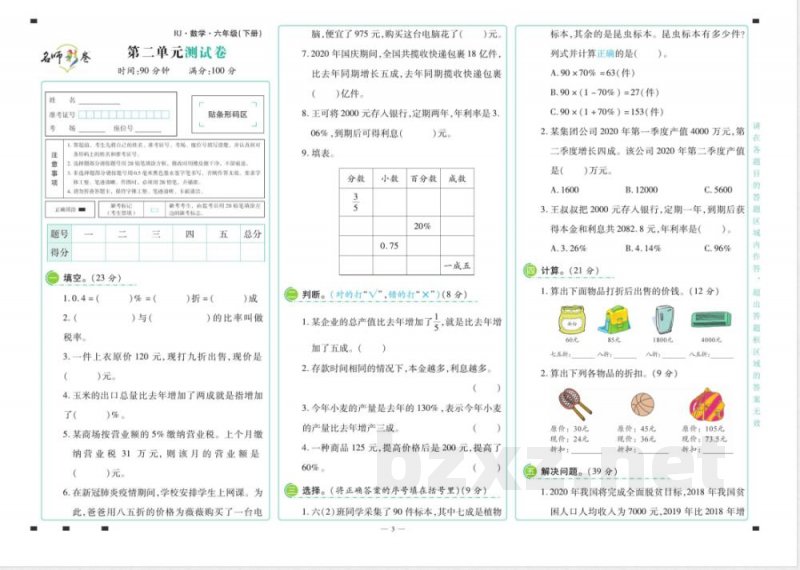Select the pink bag picture priced 105元
The height and width of the screenshot is (570, 800).
tap(707, 405)
